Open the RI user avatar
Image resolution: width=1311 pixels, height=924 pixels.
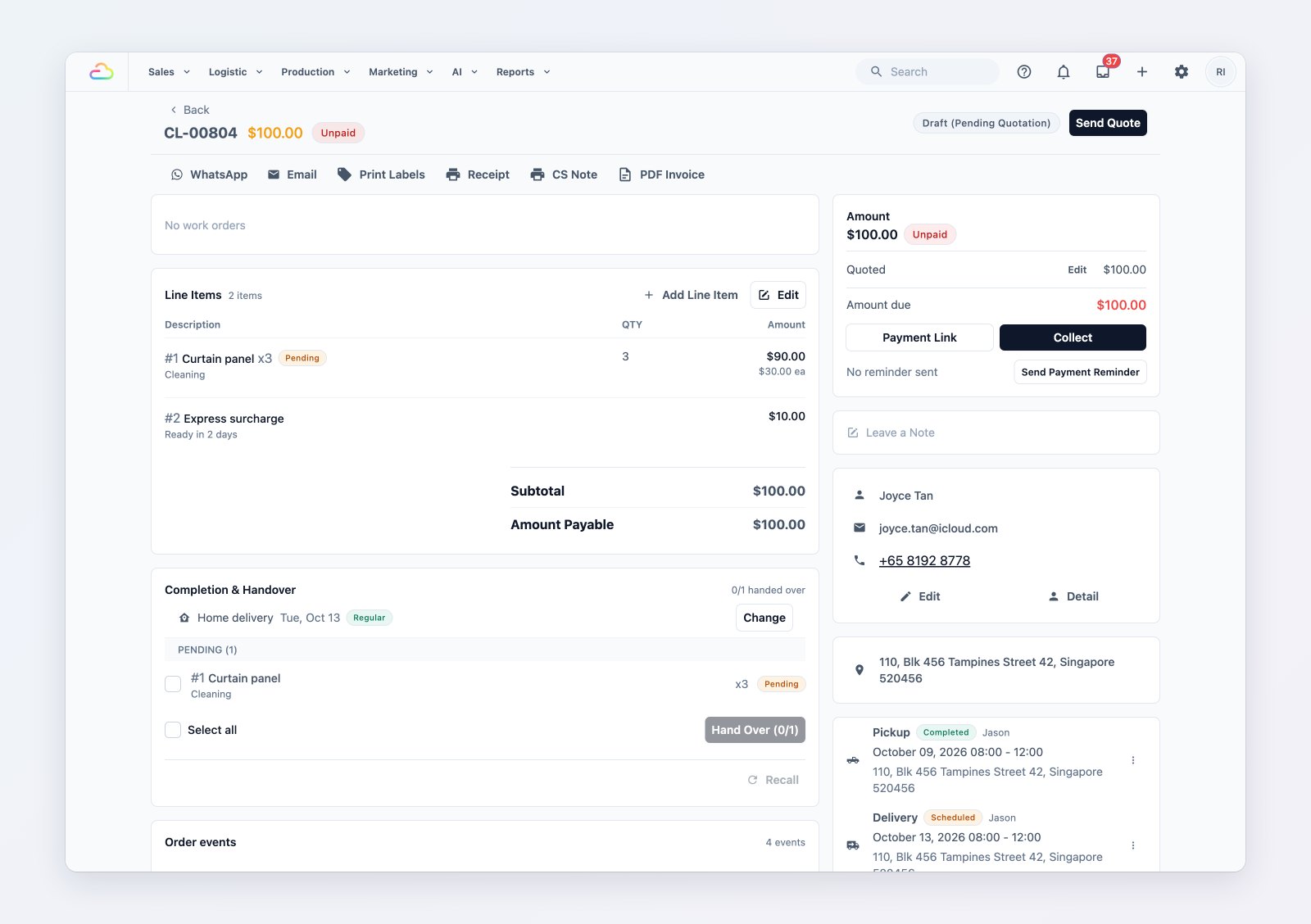point(1221,72)
